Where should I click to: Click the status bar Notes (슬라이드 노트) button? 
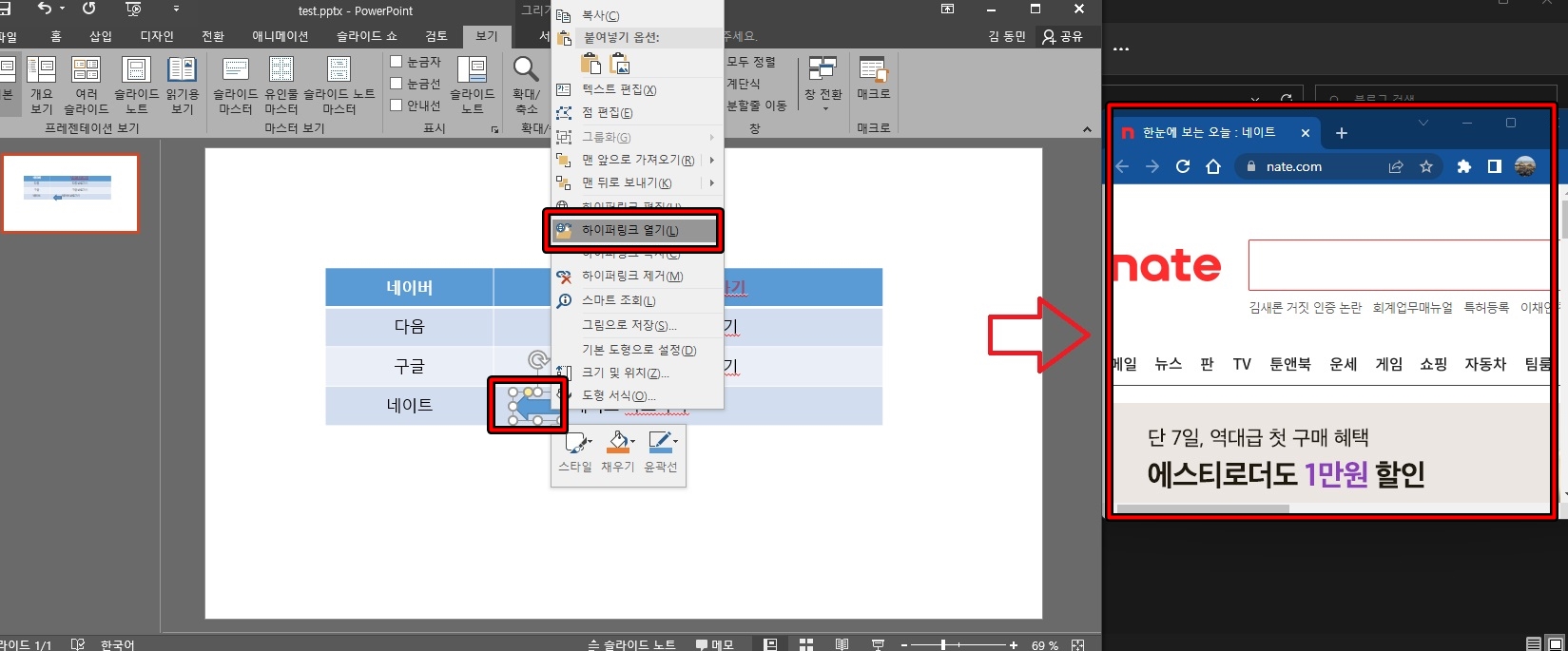tap(632, 644)
